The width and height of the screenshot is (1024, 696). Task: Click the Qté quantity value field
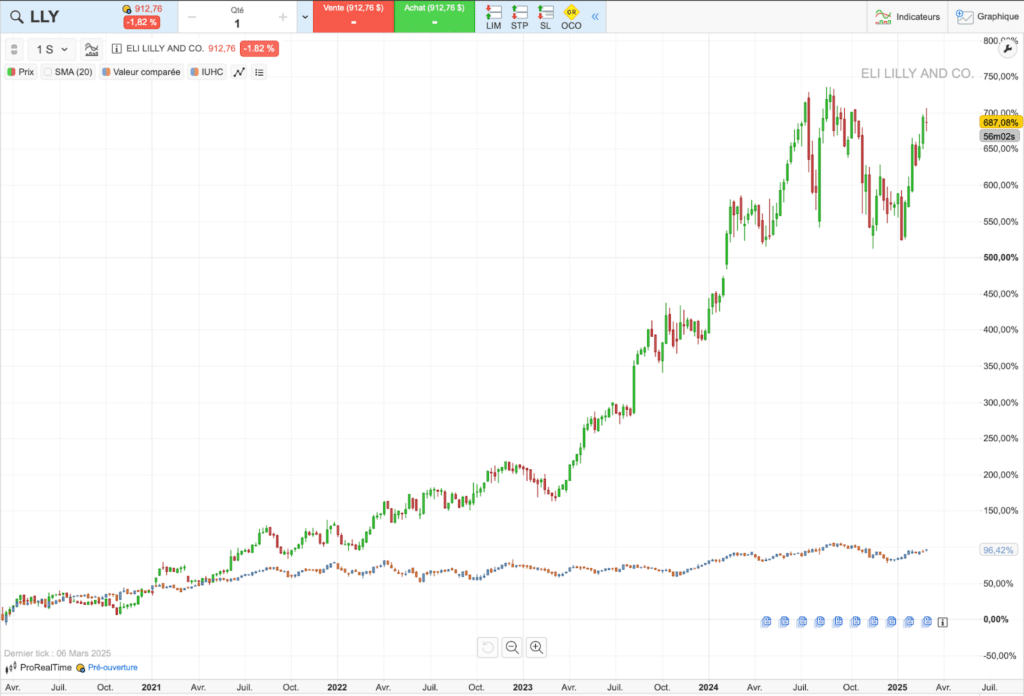click(x=237, y=24)
